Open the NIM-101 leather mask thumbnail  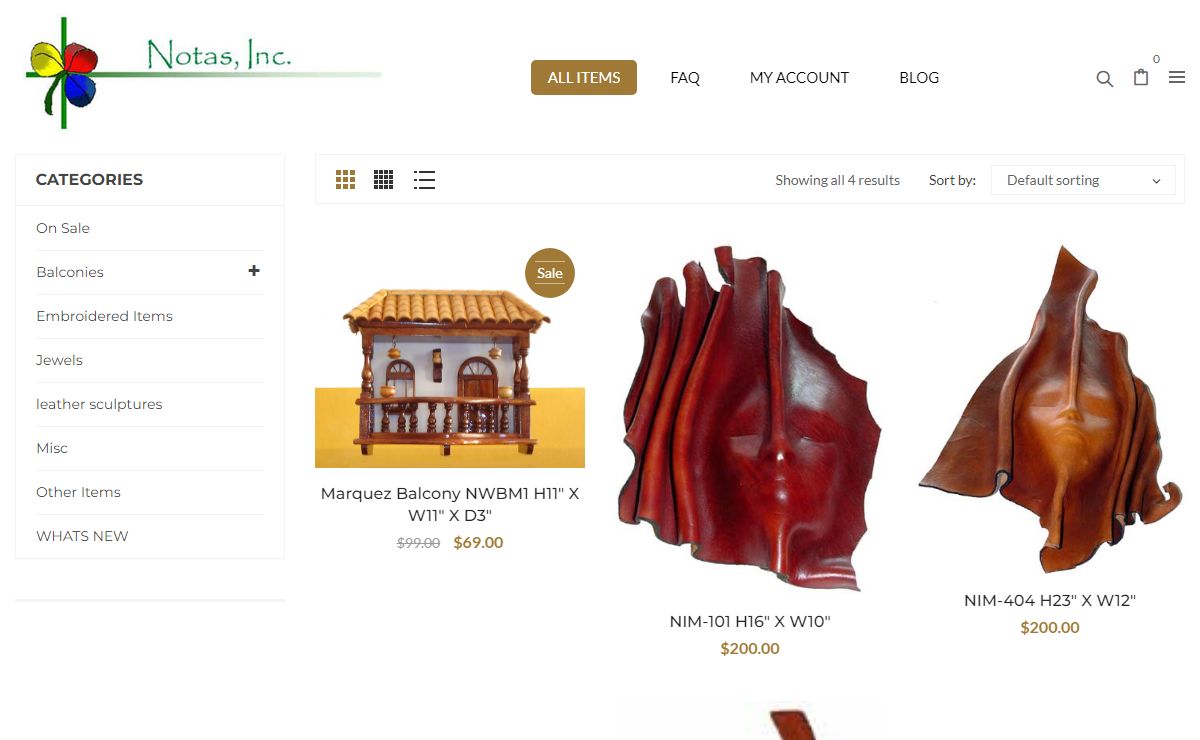(x=750, y=417)
